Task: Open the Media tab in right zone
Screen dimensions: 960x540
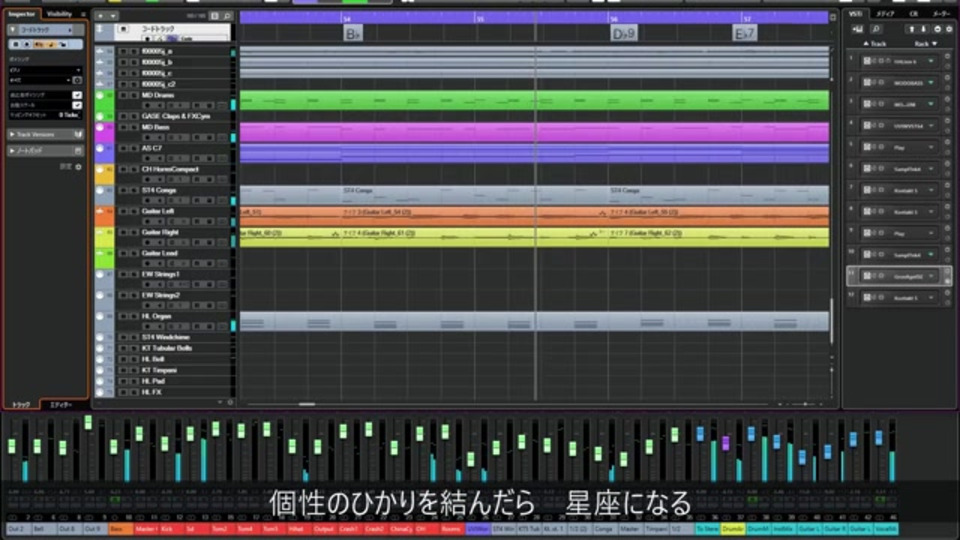Action: click(885, 13)
